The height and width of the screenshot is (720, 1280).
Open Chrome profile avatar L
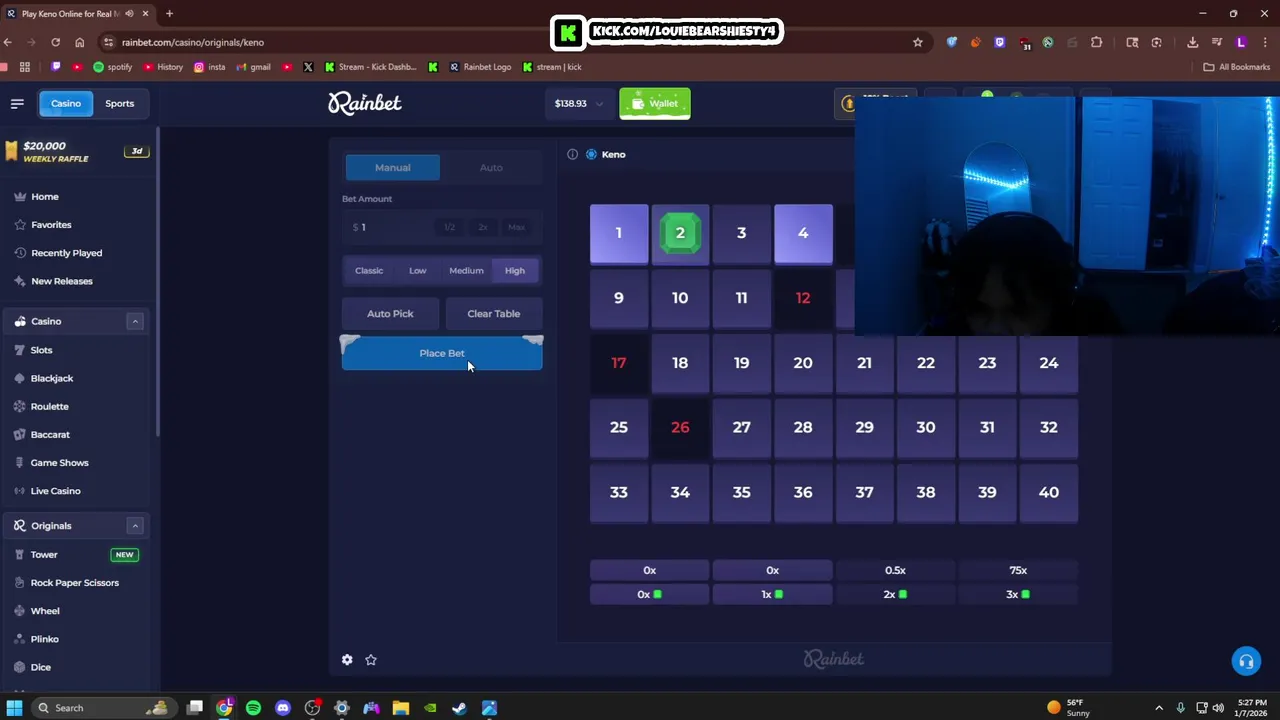1241,42
